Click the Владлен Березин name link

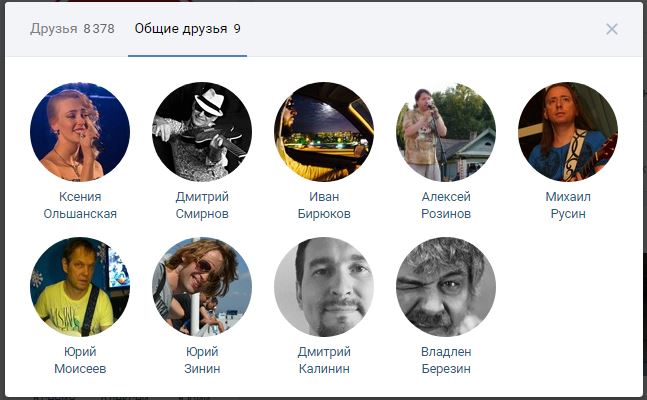(446, 360)
